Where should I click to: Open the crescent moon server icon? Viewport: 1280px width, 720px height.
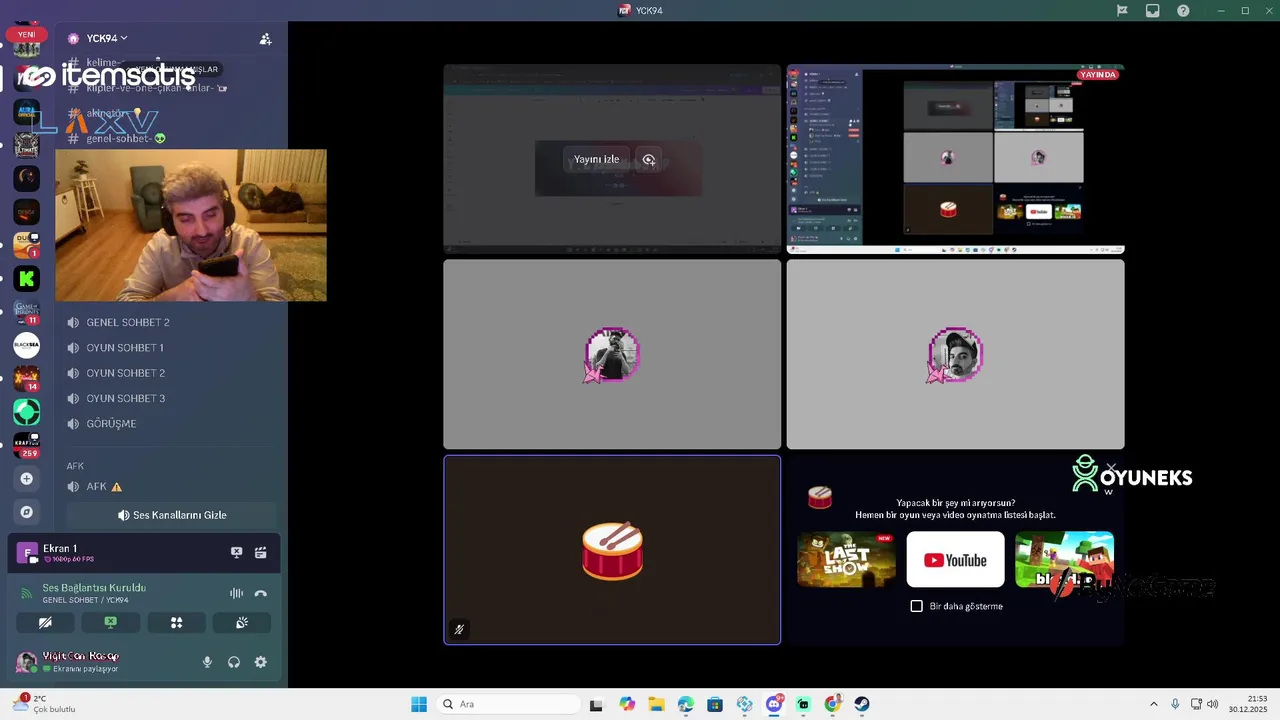click(27, 178)
